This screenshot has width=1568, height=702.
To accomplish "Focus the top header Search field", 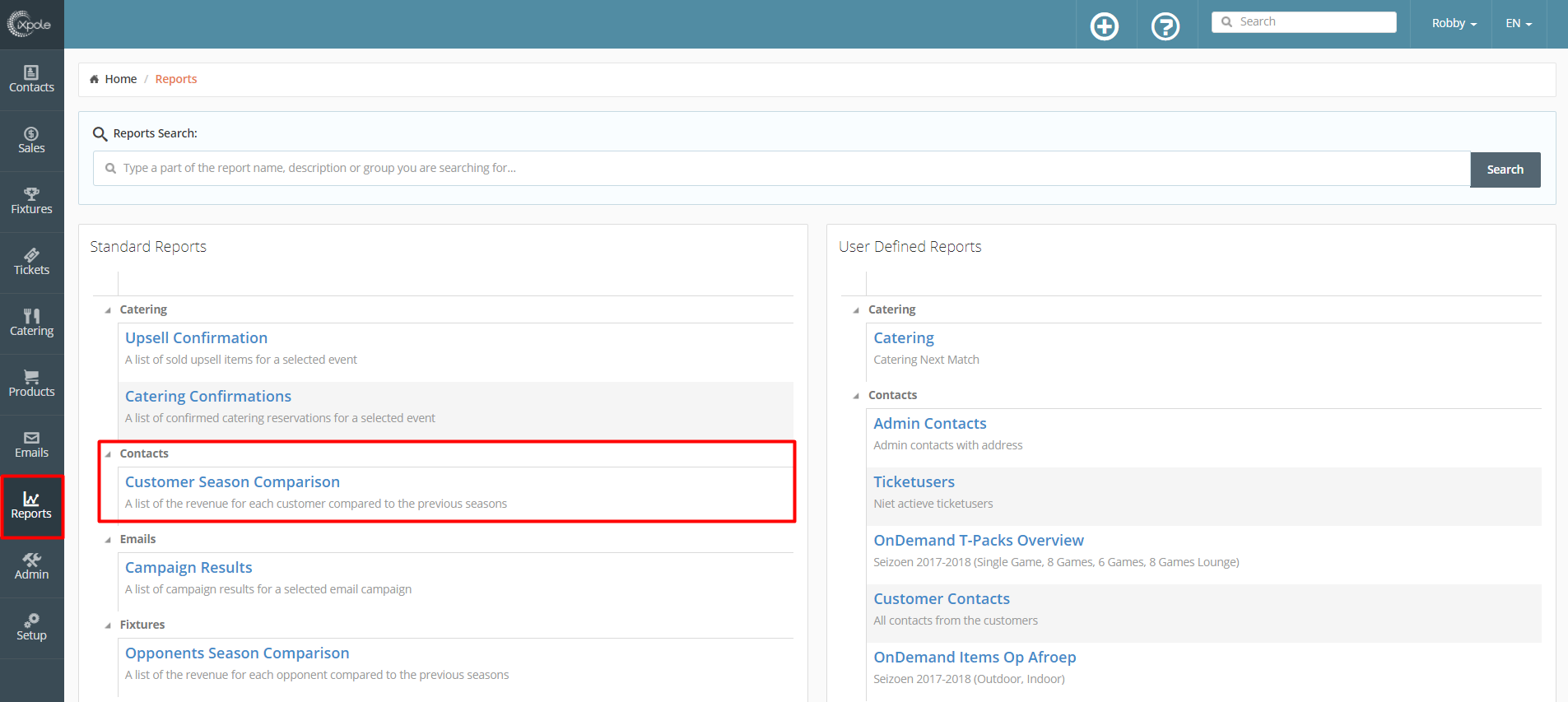I will [1304, 22].
